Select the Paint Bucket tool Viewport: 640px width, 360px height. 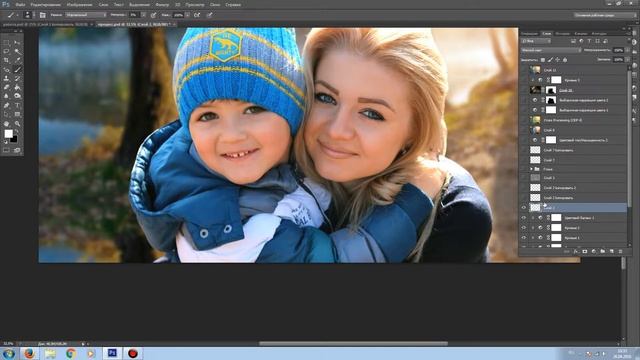[17, 87]
